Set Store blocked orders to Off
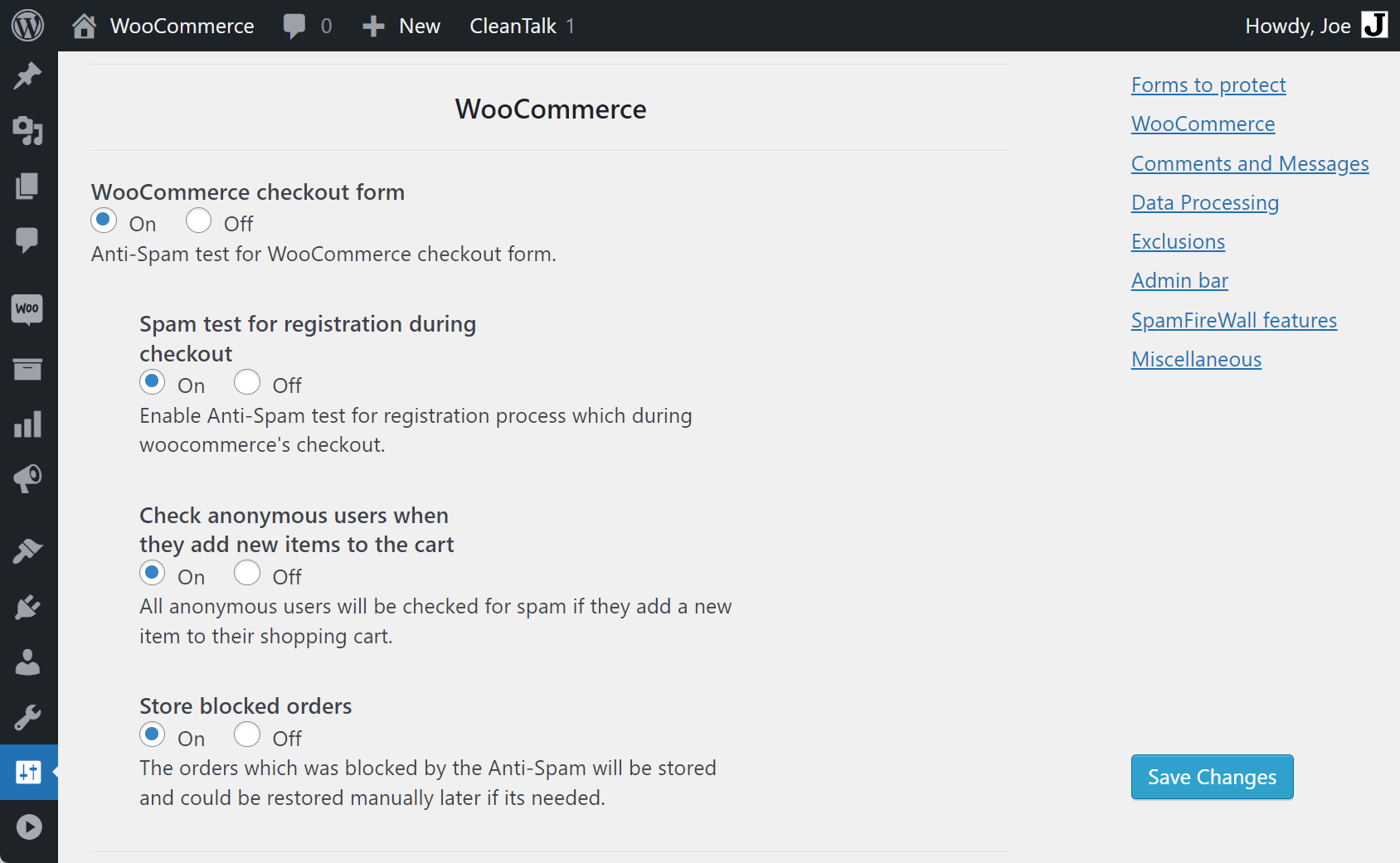 247,735
